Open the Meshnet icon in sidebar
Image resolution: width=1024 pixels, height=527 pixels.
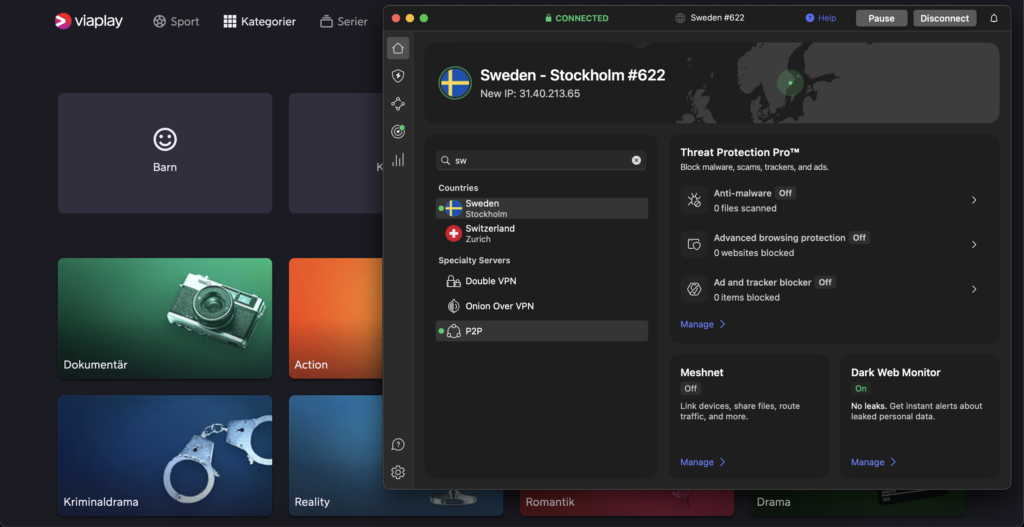(x=398, y=104)
